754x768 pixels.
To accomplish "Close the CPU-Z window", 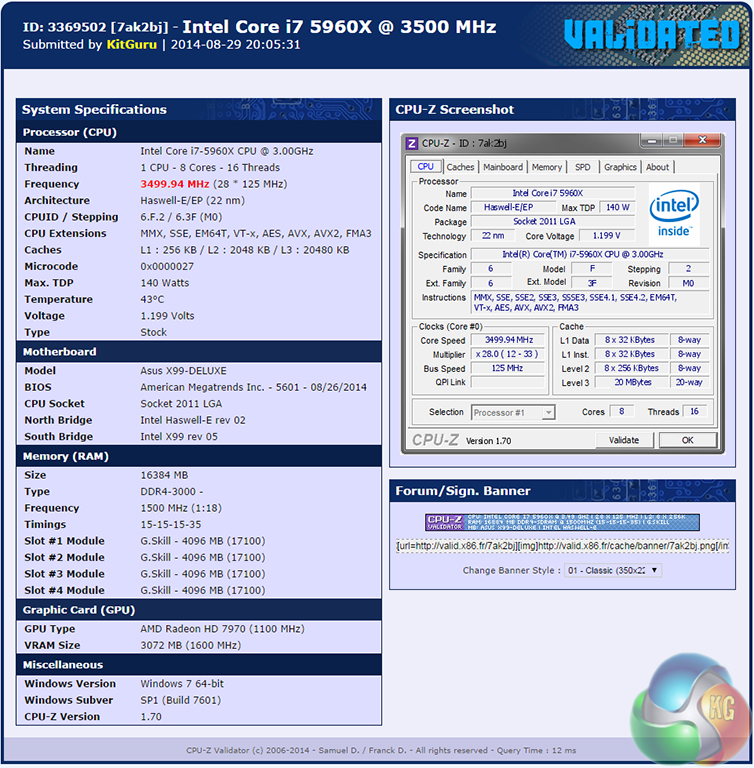I will [x=703, y=141].
